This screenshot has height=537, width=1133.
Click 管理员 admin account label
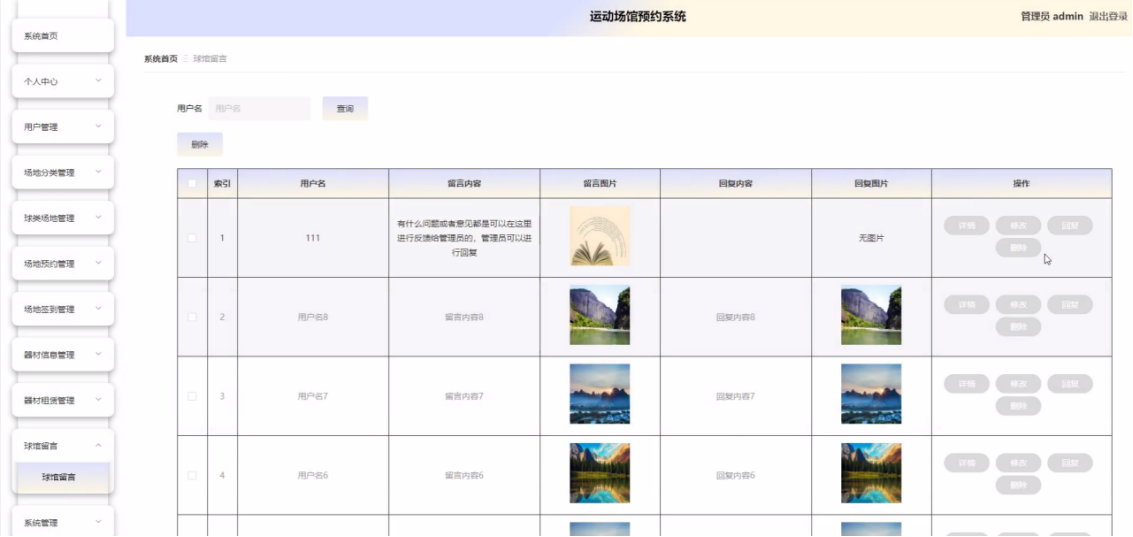click(1051, 17)
